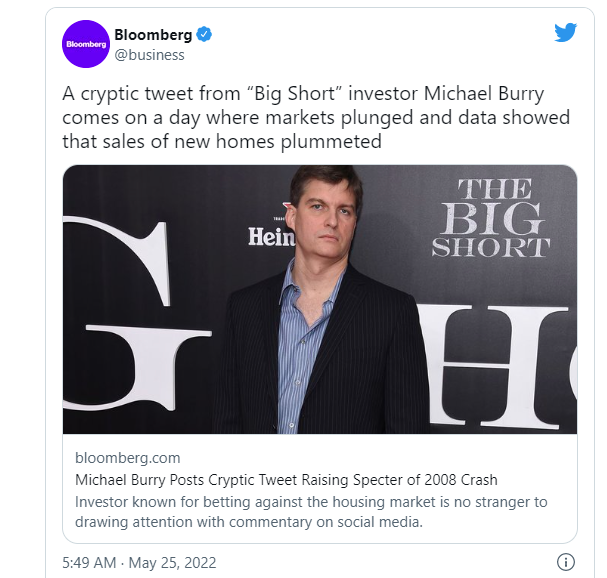This screenshot has width=607, height=578.
Task: Visit the @business handle profile
Action: 148,56
